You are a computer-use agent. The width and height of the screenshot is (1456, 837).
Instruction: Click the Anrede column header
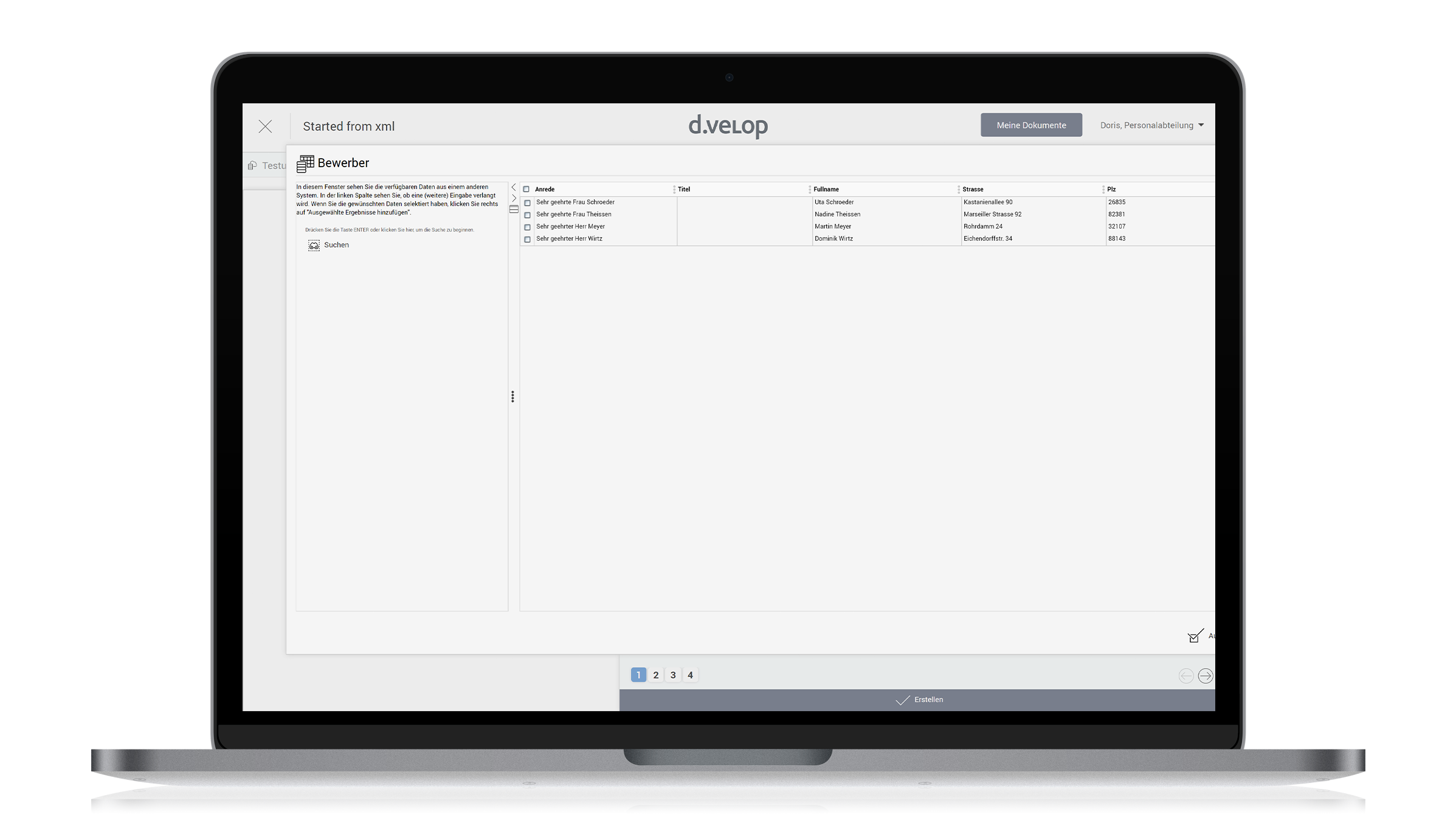coord(545,189)
